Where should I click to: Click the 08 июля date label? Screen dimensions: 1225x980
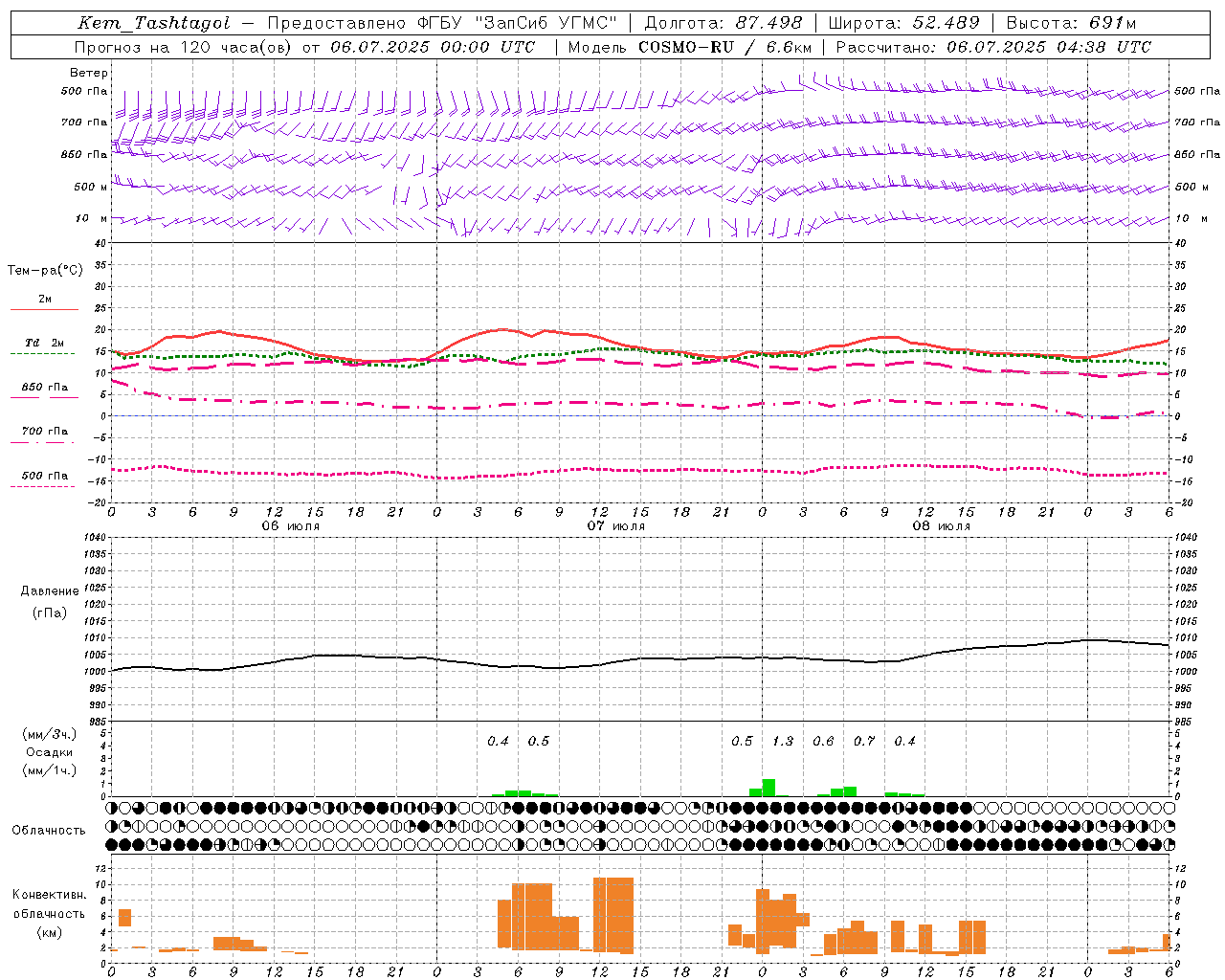point(942,526)
